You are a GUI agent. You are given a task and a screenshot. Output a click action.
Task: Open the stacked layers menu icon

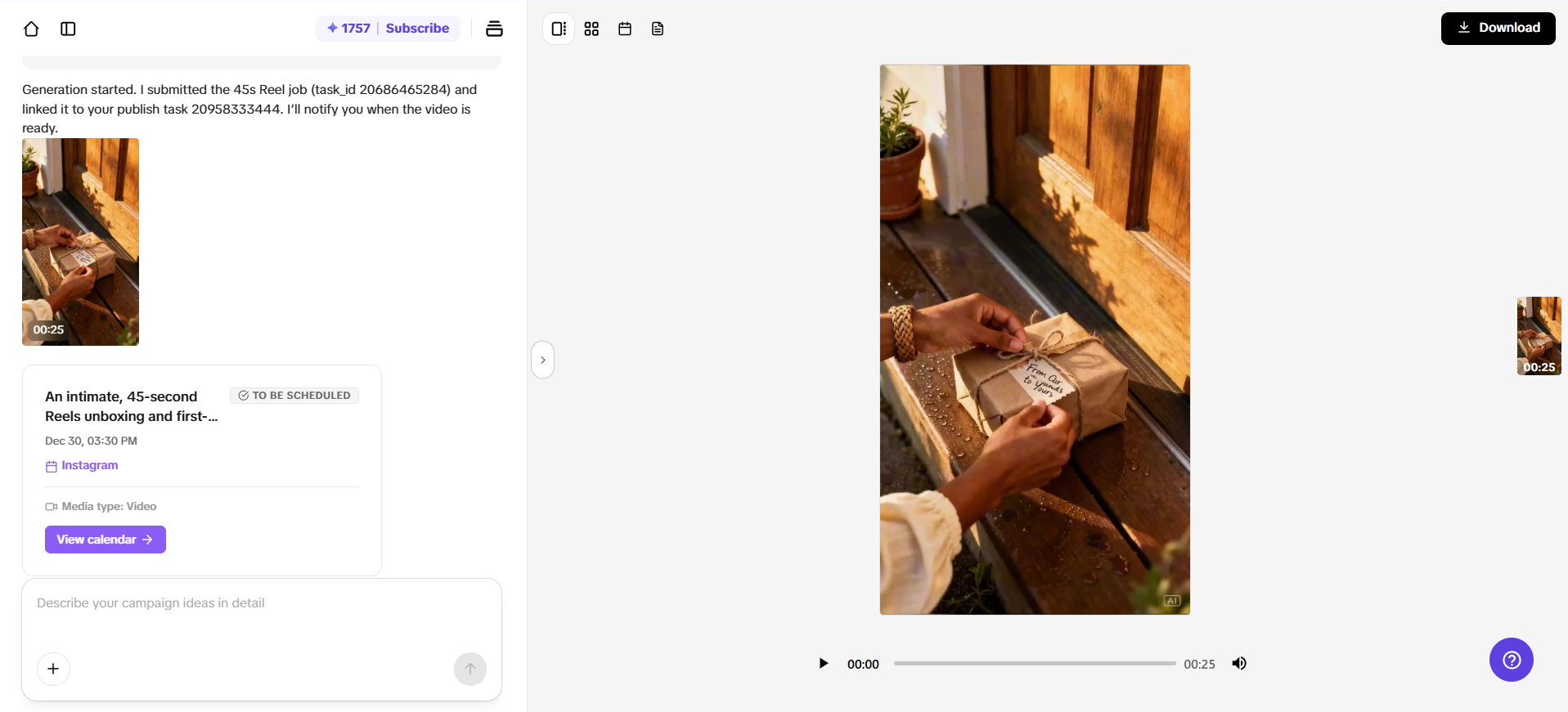point(494,29)
